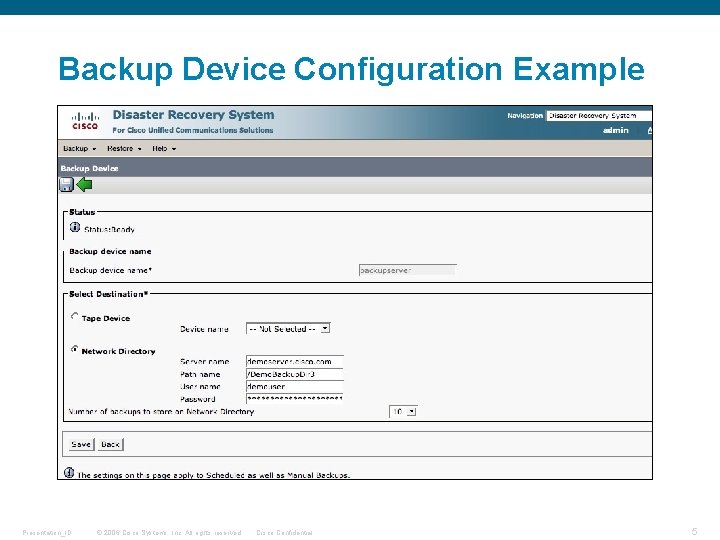Click the Server name input field
720x540 pixels.
tap(295, 361)
